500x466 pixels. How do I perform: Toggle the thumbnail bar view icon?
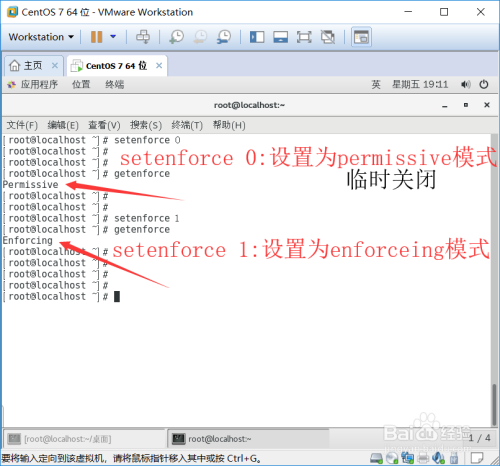[281, 37]
